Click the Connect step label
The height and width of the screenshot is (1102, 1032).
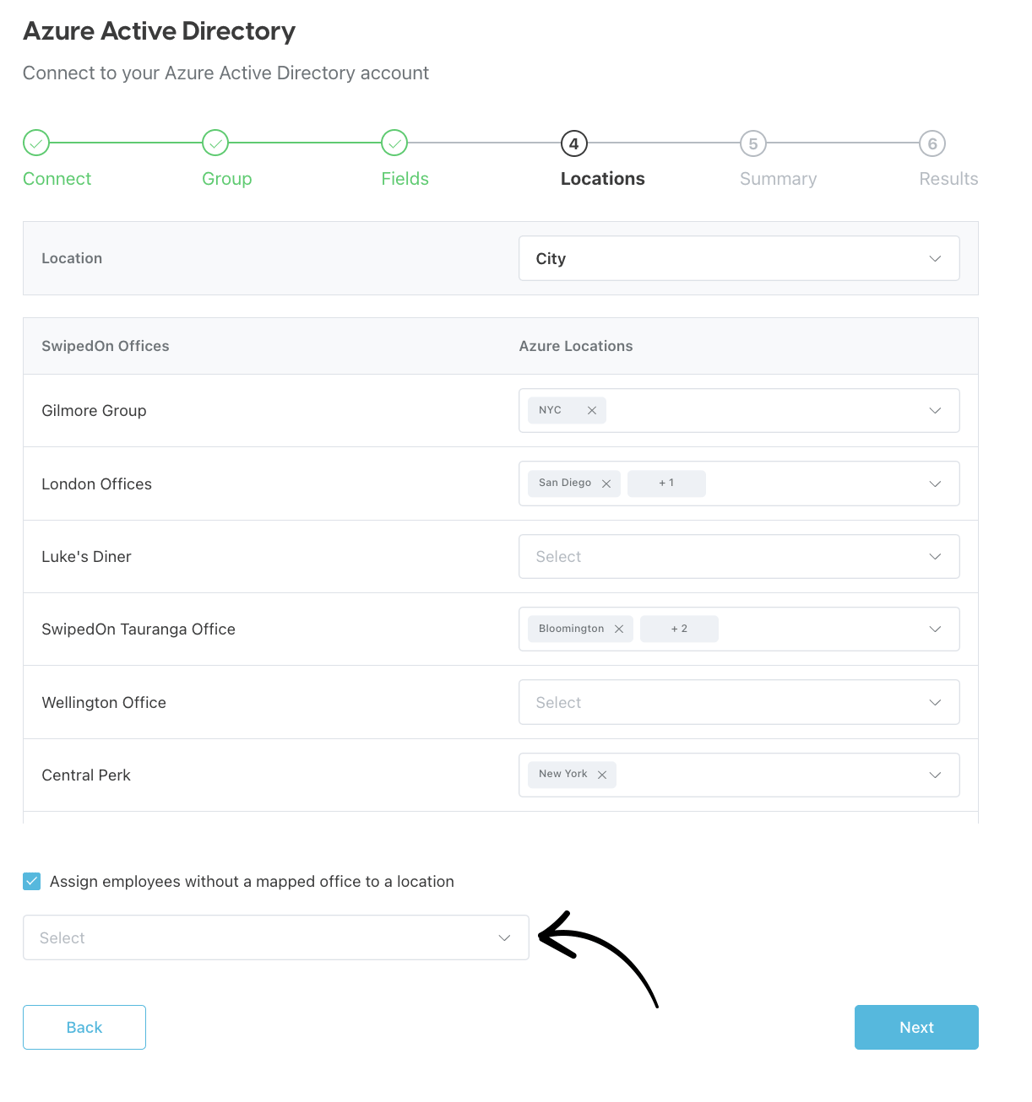point(56,178)
